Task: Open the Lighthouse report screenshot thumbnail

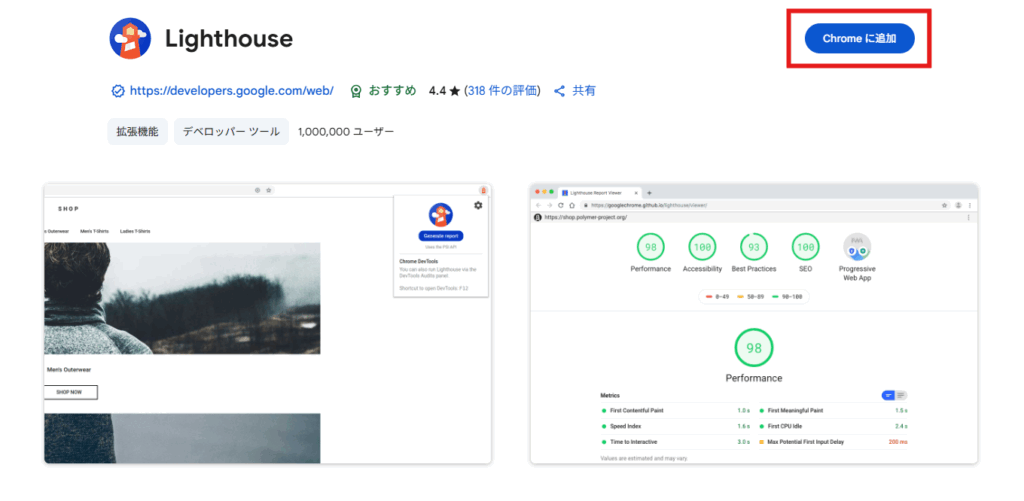Action: coord(754,323)
